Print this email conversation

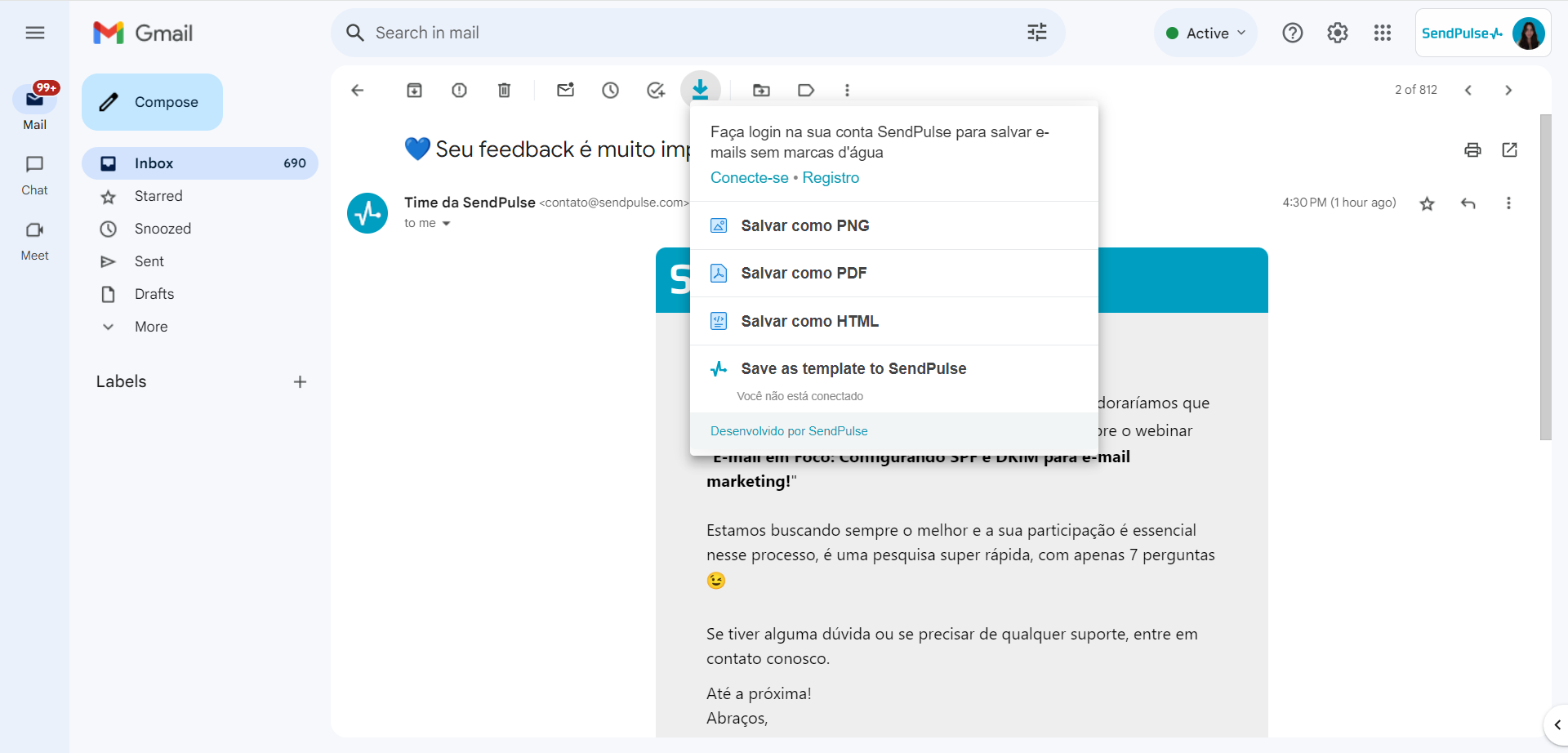point(1472,149)
